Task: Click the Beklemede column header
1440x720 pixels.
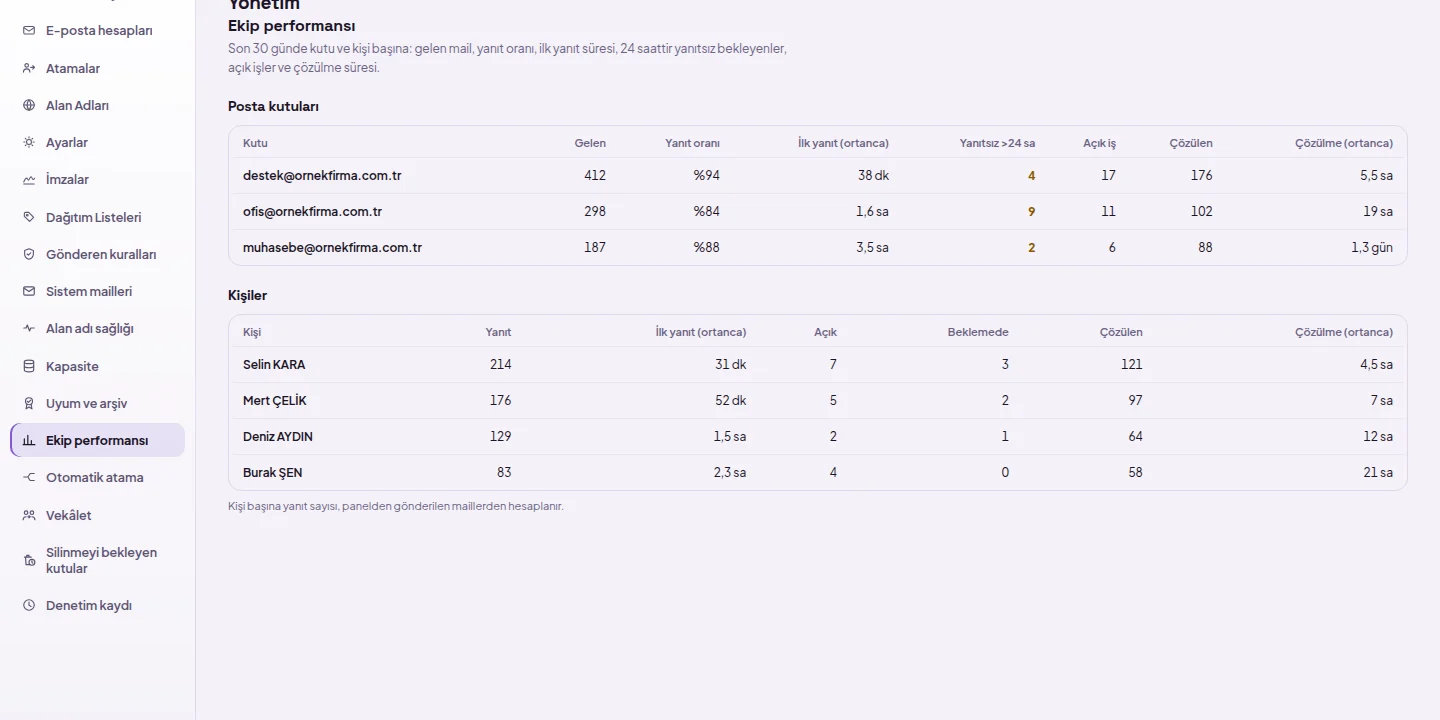Action: point(978,332)
